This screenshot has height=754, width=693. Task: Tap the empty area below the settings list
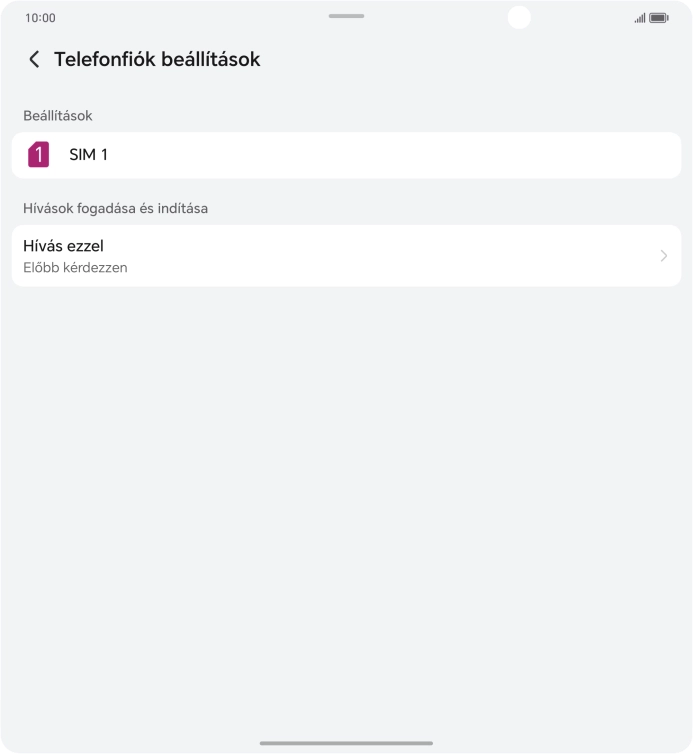pos(346,500)
